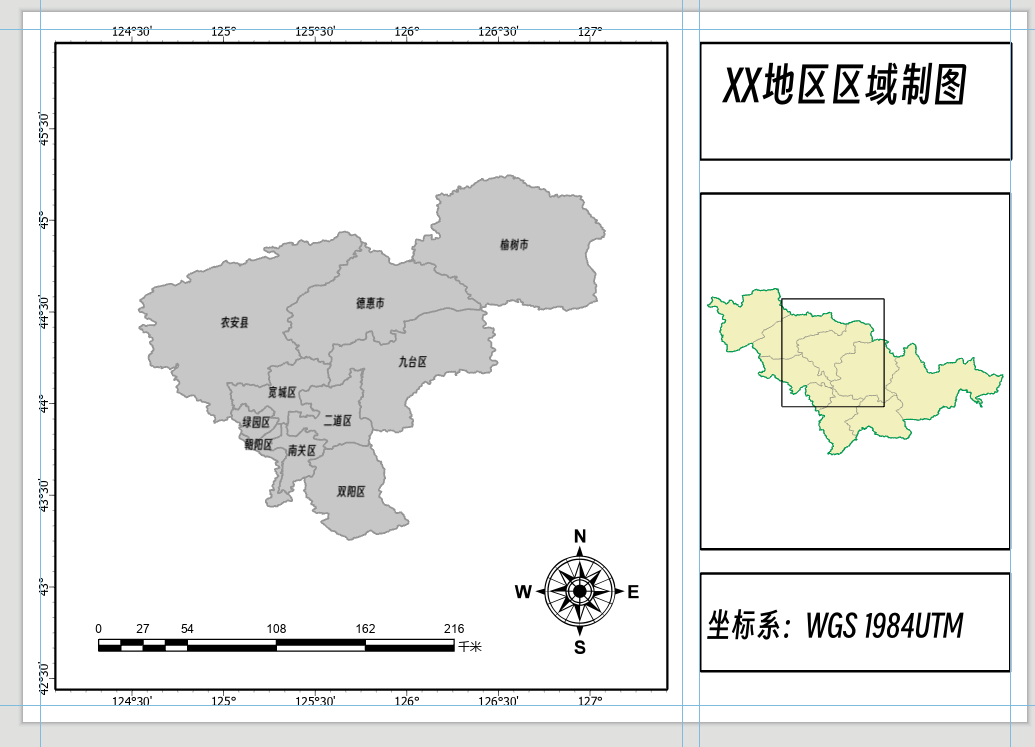Select the 九台区 label on the map
The height and width of the screenshot is (747, 1035).
pyautogui.click(x=412, y=362)
